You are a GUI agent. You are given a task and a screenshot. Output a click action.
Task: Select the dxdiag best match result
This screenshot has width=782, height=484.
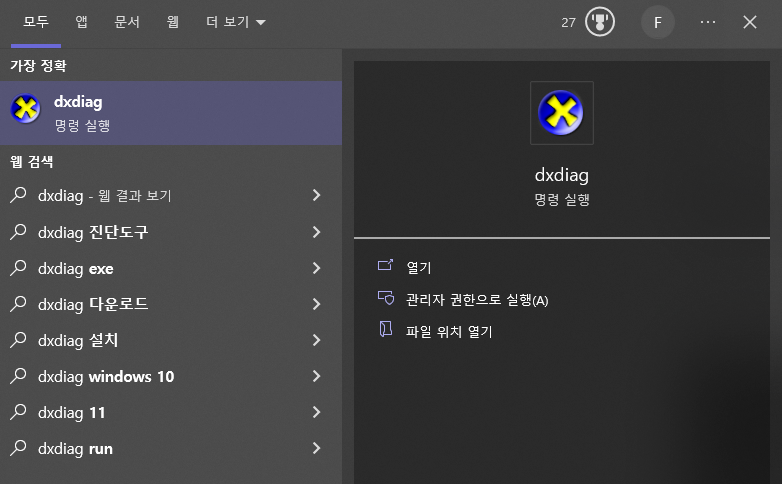pos(171,113)
